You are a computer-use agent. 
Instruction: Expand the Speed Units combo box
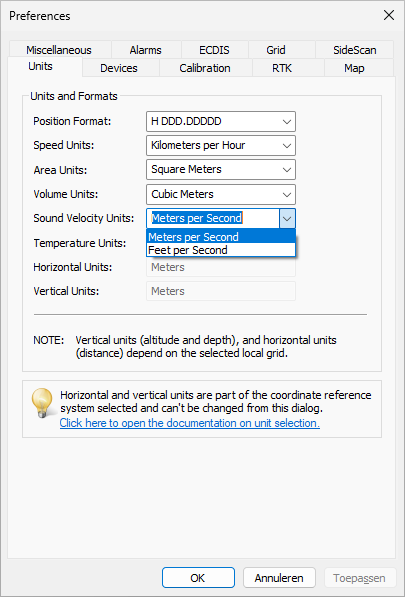point(221,145)
